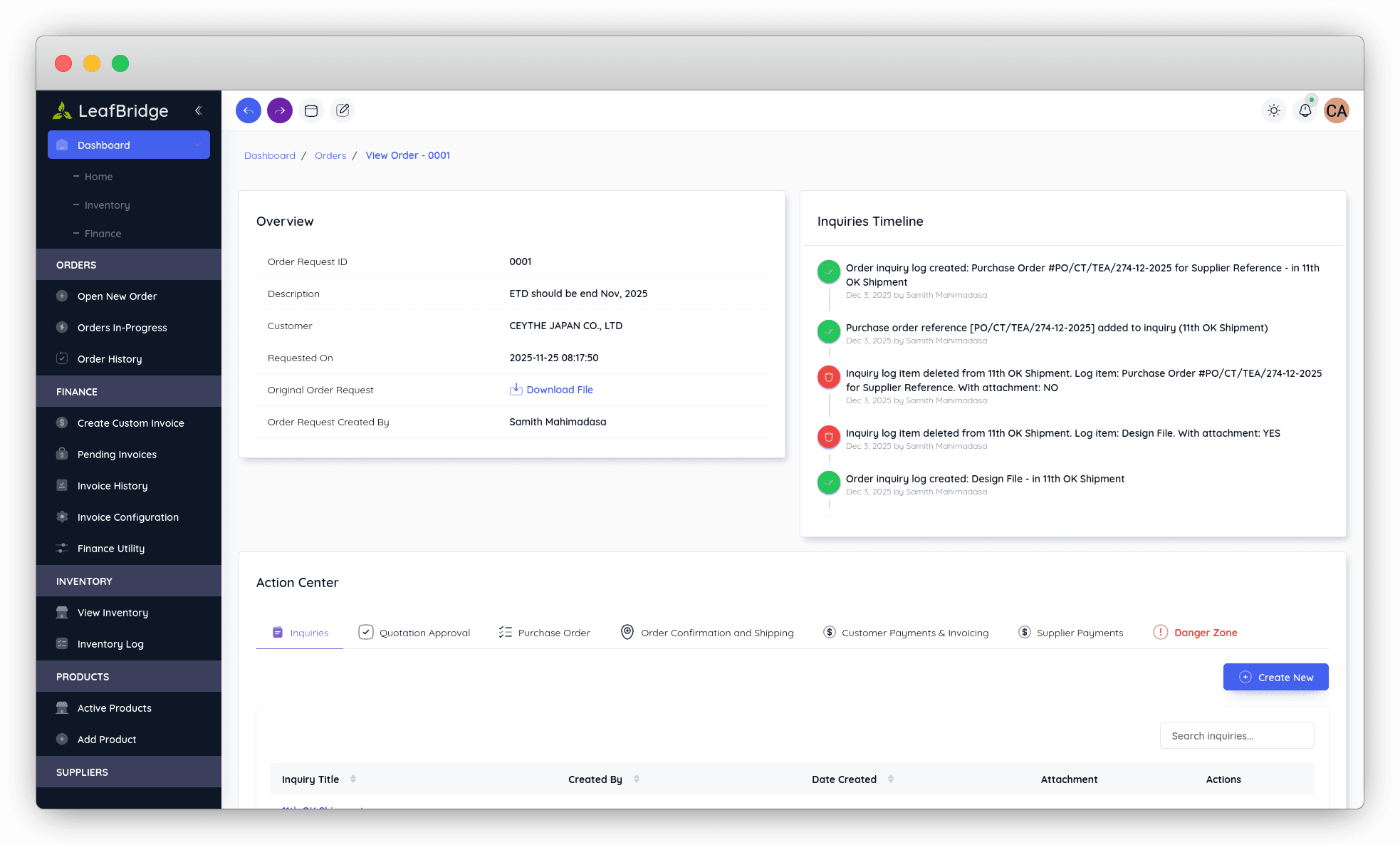Viewport: 1400px width, 845px height.
Task: Open the Open New Order page
Action: [x=117, y=296]
